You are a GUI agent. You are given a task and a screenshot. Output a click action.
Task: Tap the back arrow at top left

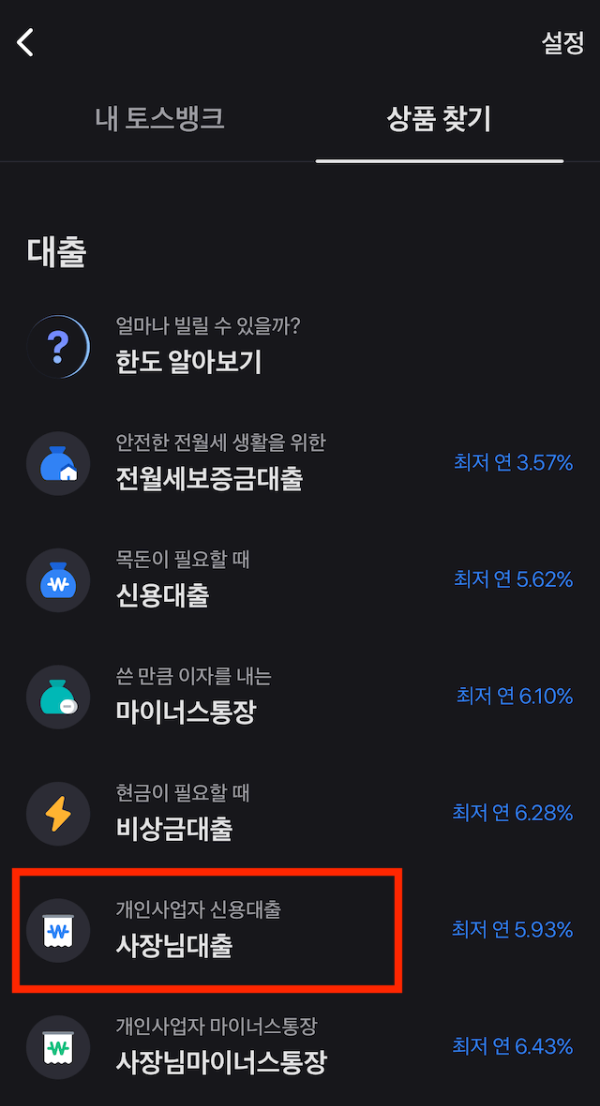(25, 42)
